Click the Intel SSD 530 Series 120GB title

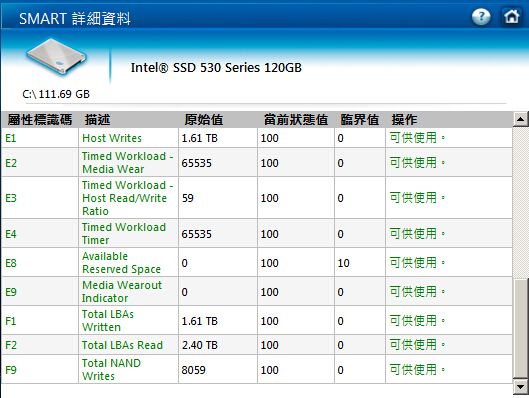216,67
